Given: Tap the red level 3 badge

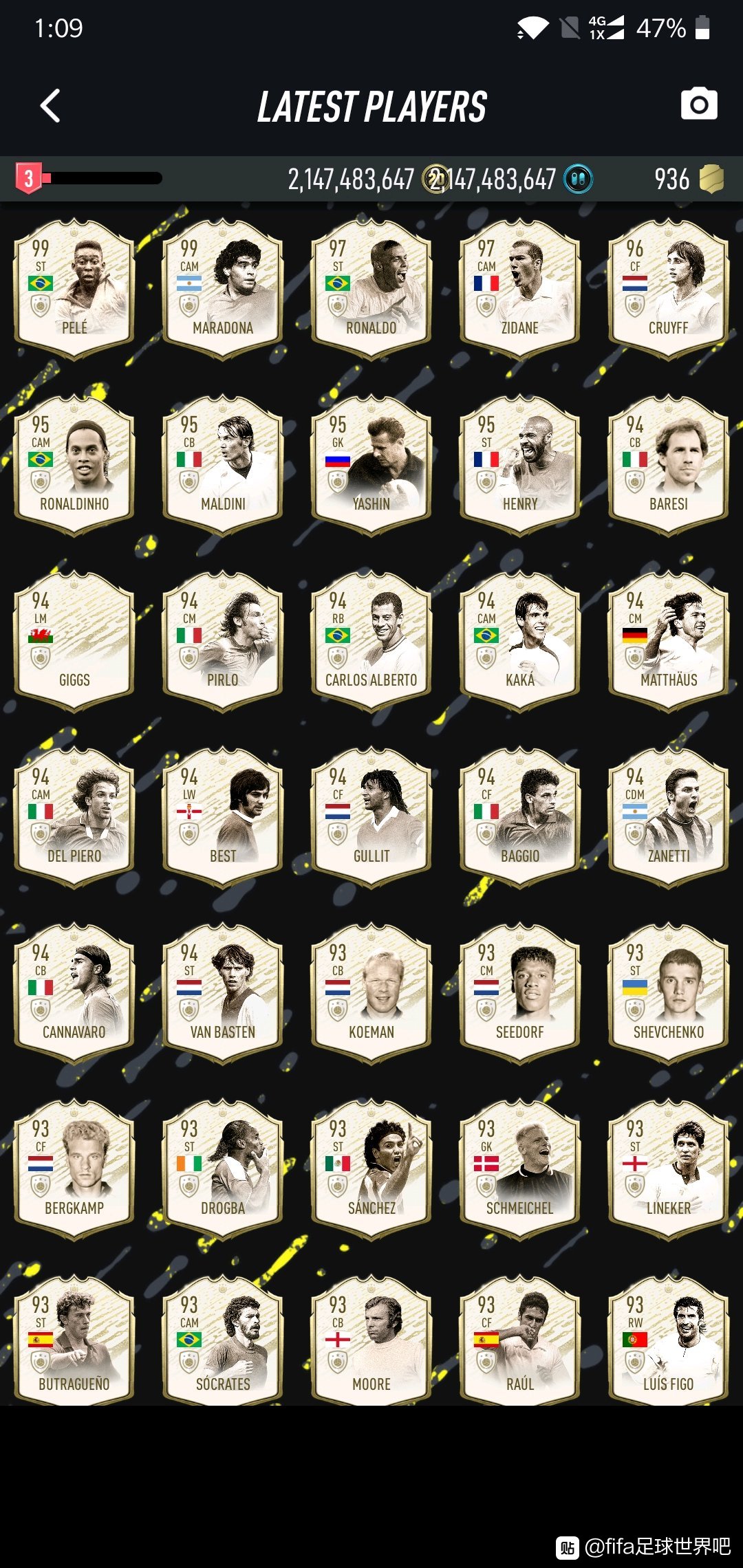Looking at the screenshot, I should click(28, 178).
